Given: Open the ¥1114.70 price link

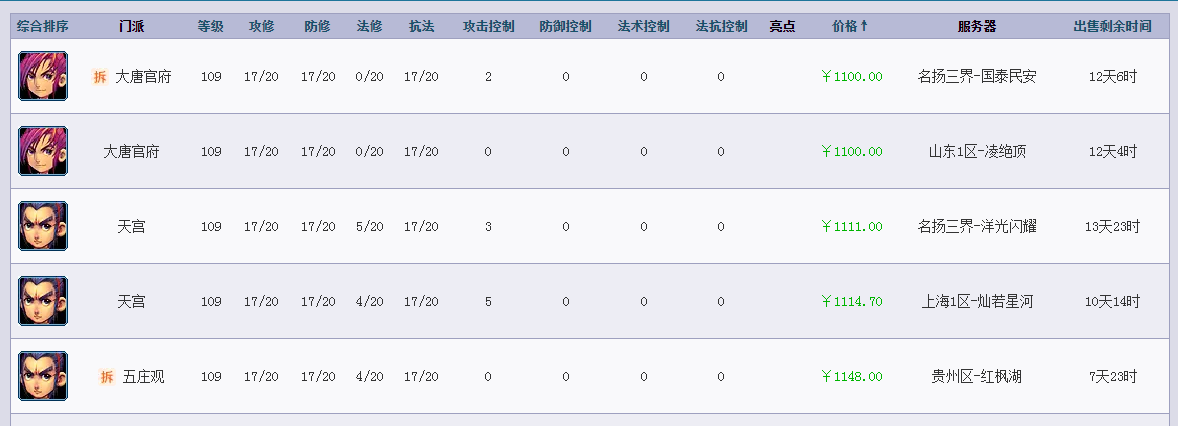Looking at the screenshot, I should (x=851, y=301).
